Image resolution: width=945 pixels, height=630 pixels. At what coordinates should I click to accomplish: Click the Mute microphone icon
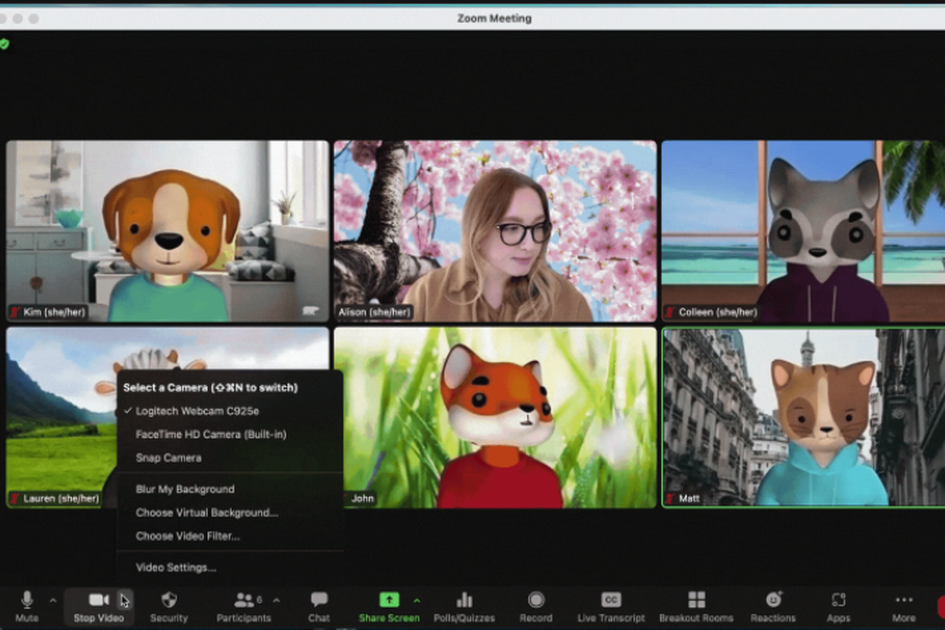tap(27, 600)
